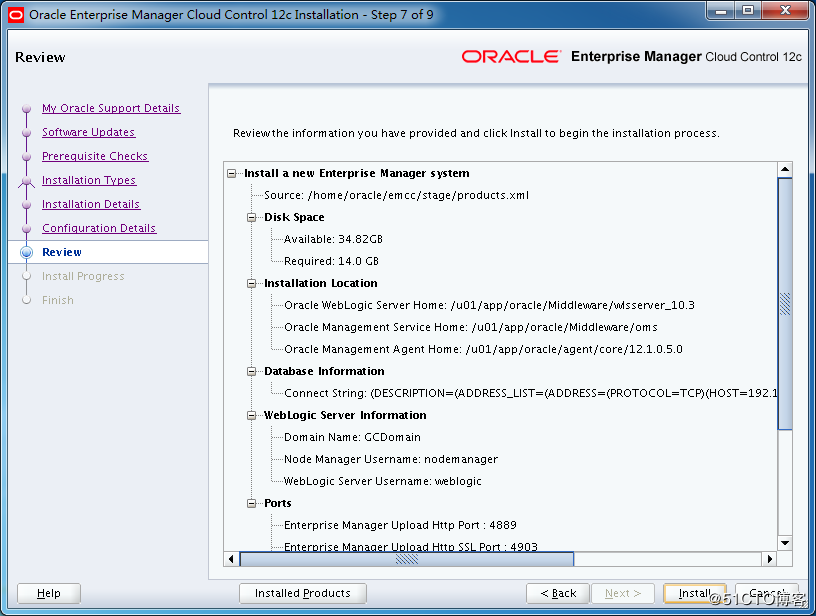Go to Software Updates step
This screenshot has height=616, width=816.
click(x=88, y=132)
